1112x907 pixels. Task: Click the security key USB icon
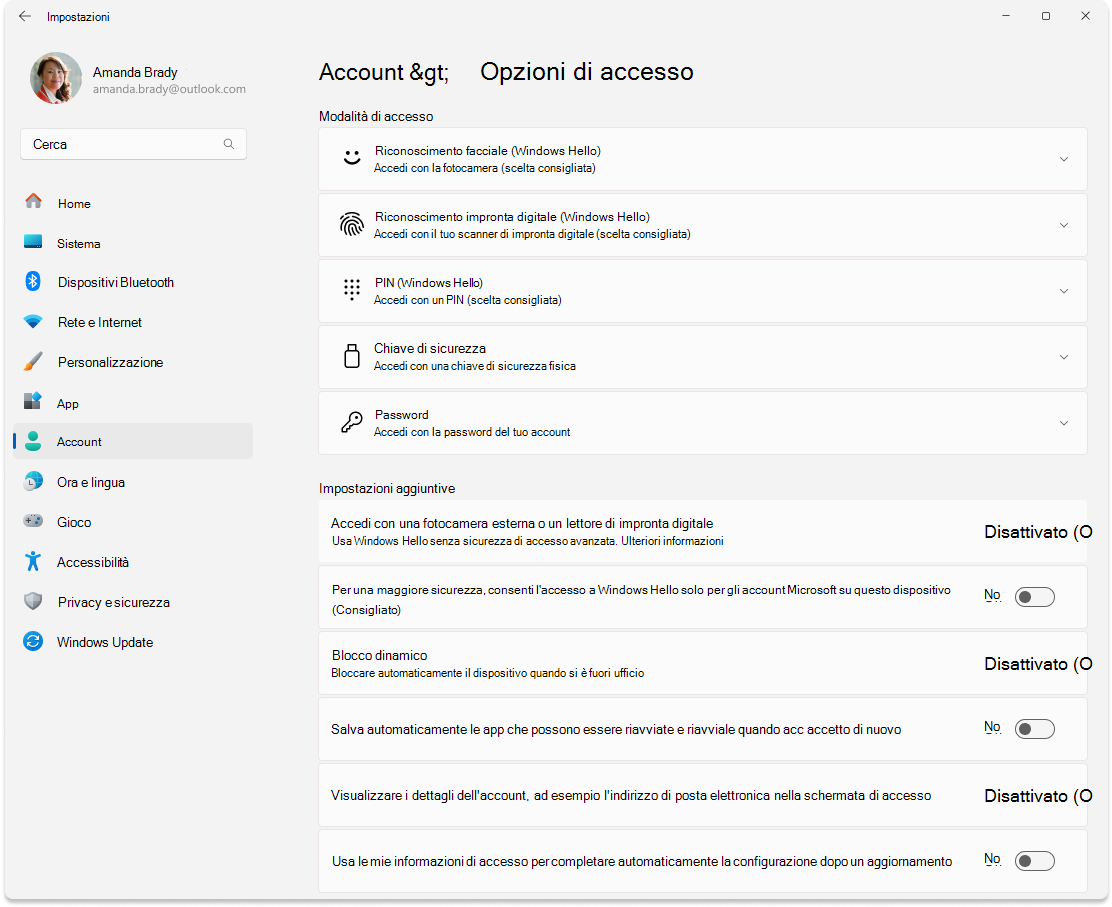tap(352, 356)
